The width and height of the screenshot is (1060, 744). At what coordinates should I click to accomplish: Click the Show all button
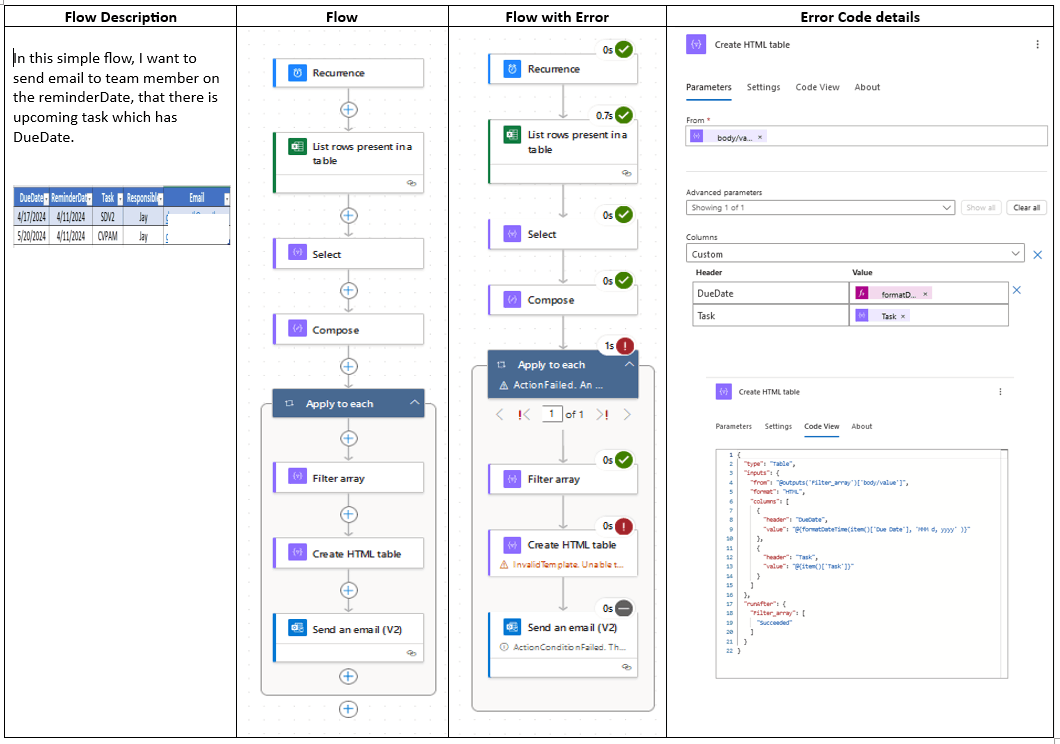981,207
